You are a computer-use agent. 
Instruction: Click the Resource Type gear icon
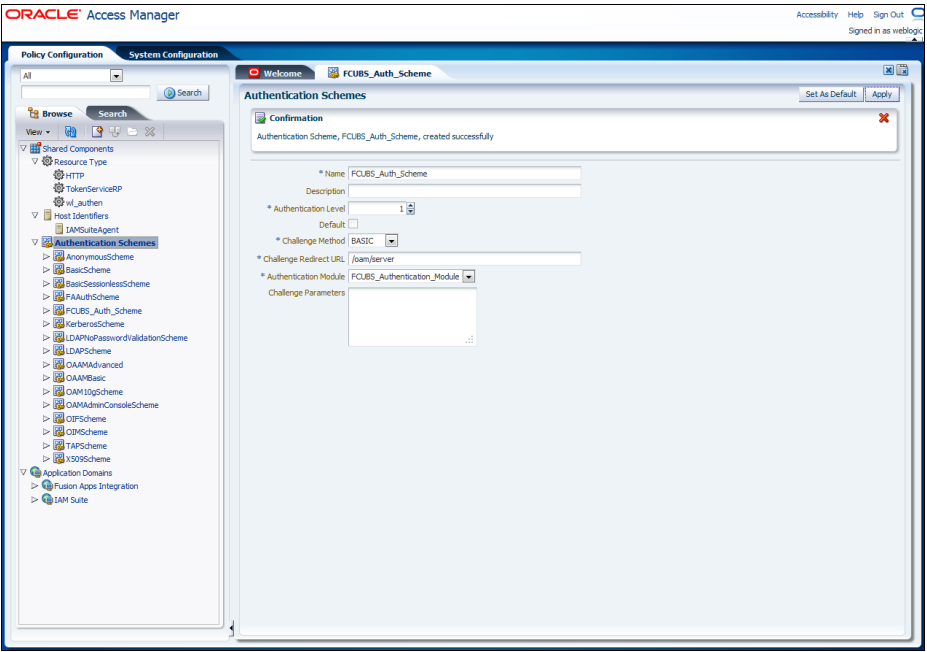[47, 161]
